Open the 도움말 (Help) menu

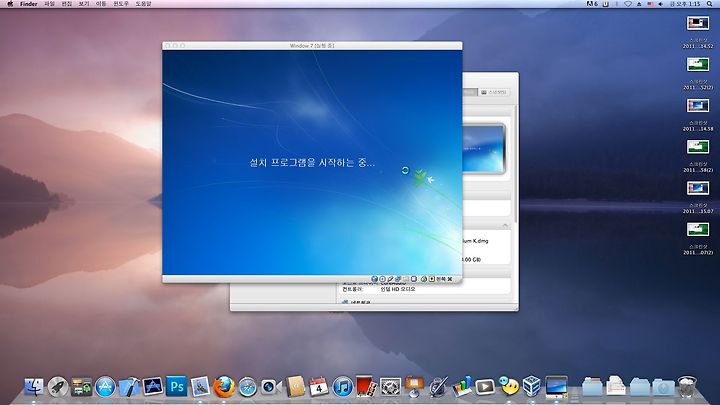click(x=143, y=4)
